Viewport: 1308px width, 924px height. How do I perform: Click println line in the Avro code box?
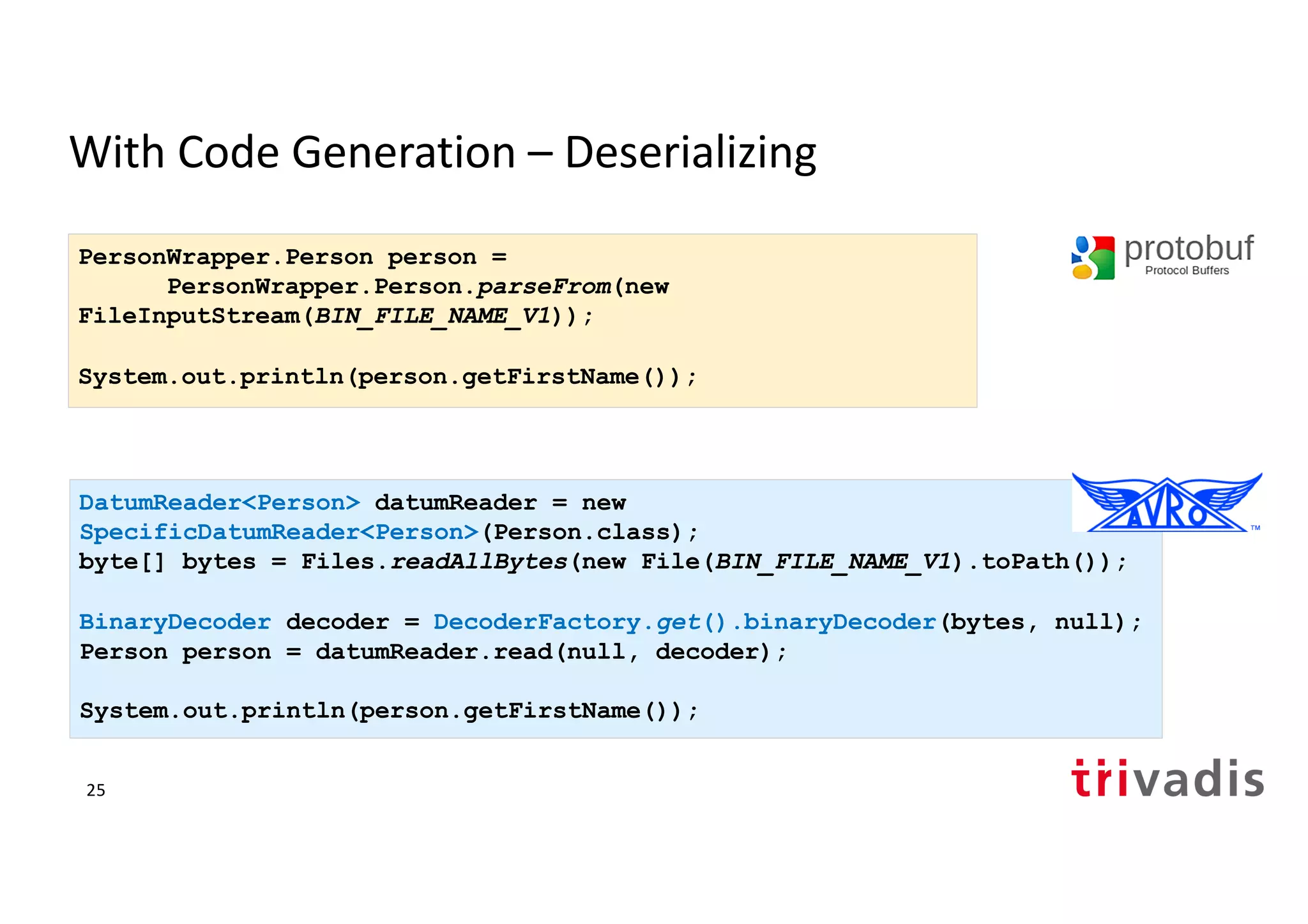point(388,711)
